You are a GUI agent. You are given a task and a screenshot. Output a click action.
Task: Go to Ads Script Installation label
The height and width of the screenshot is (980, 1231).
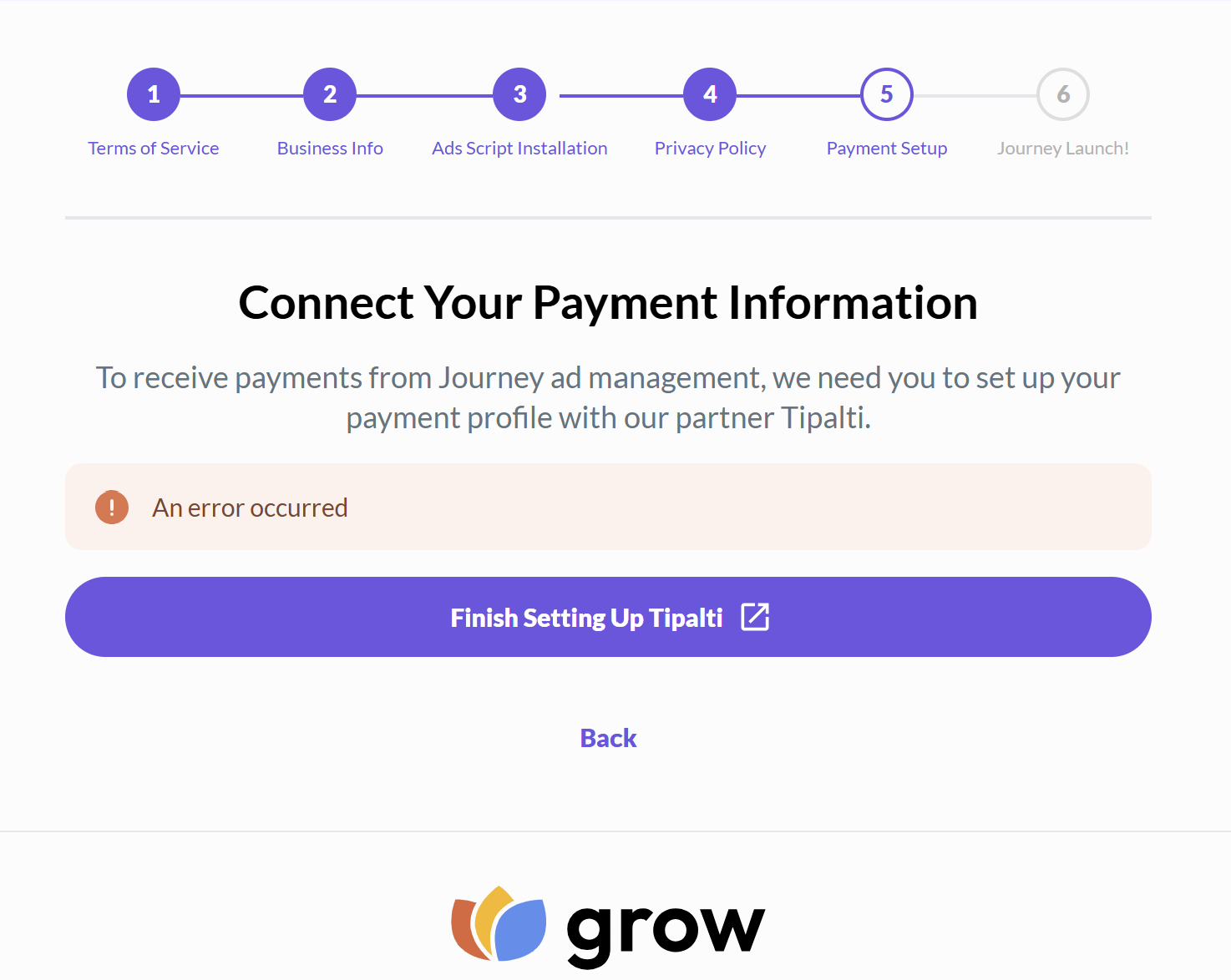coord(519,149)
